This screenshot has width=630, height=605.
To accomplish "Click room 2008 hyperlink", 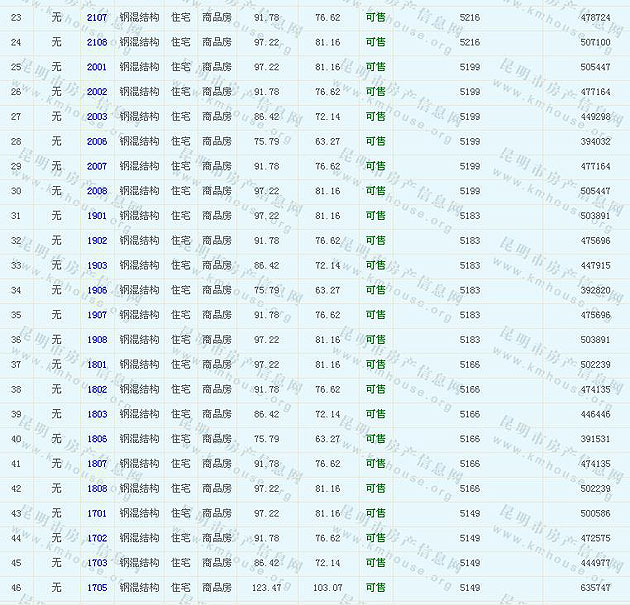I will point(97,191).
